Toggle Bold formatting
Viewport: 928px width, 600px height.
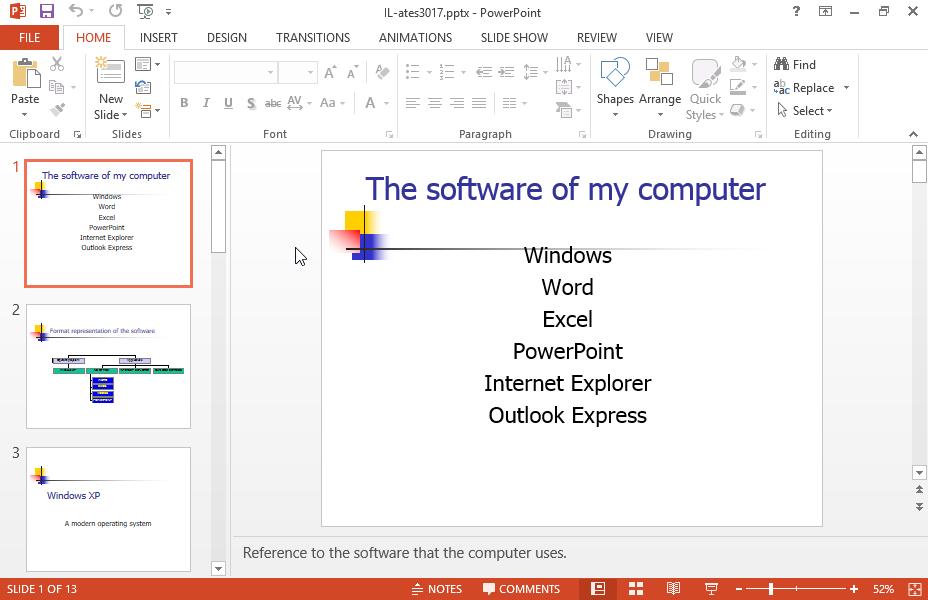point(184,103)
